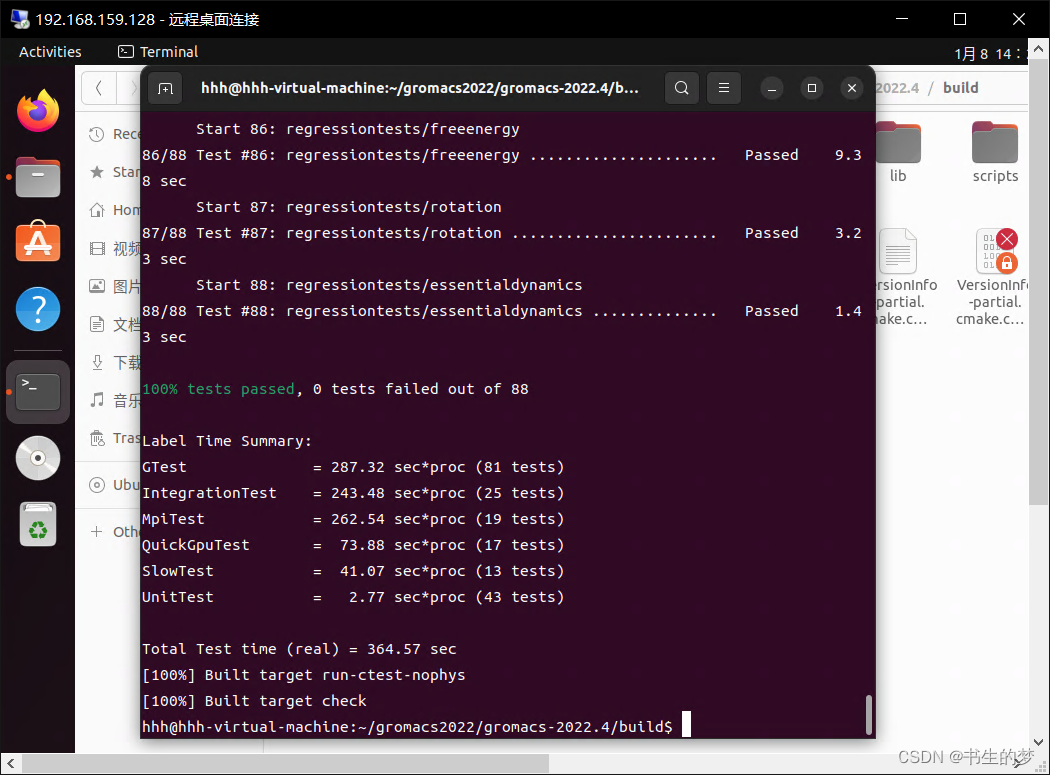
Task: Open the lib folder in Files
Action: pos(898,153)
